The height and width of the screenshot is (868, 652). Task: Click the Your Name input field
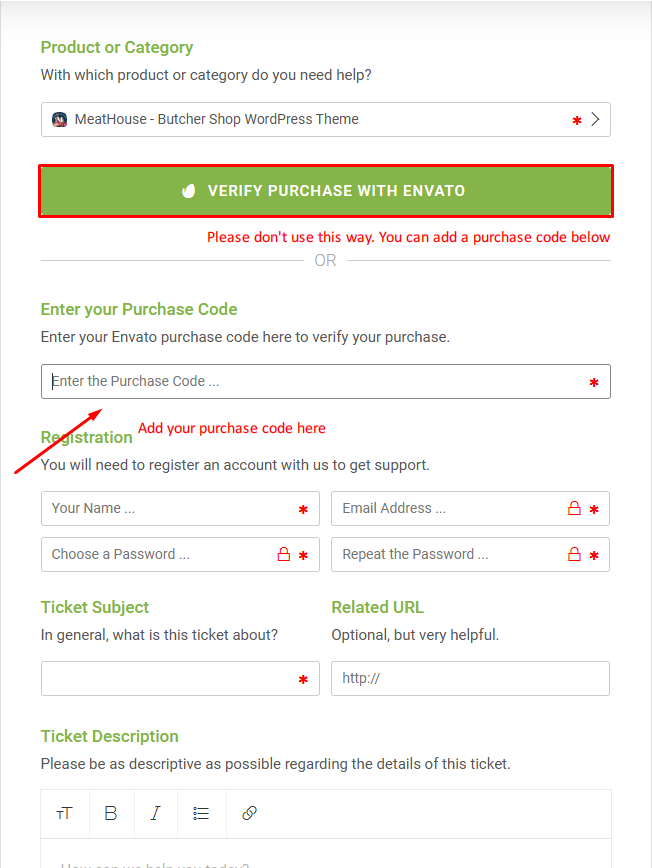coord(180,508)
